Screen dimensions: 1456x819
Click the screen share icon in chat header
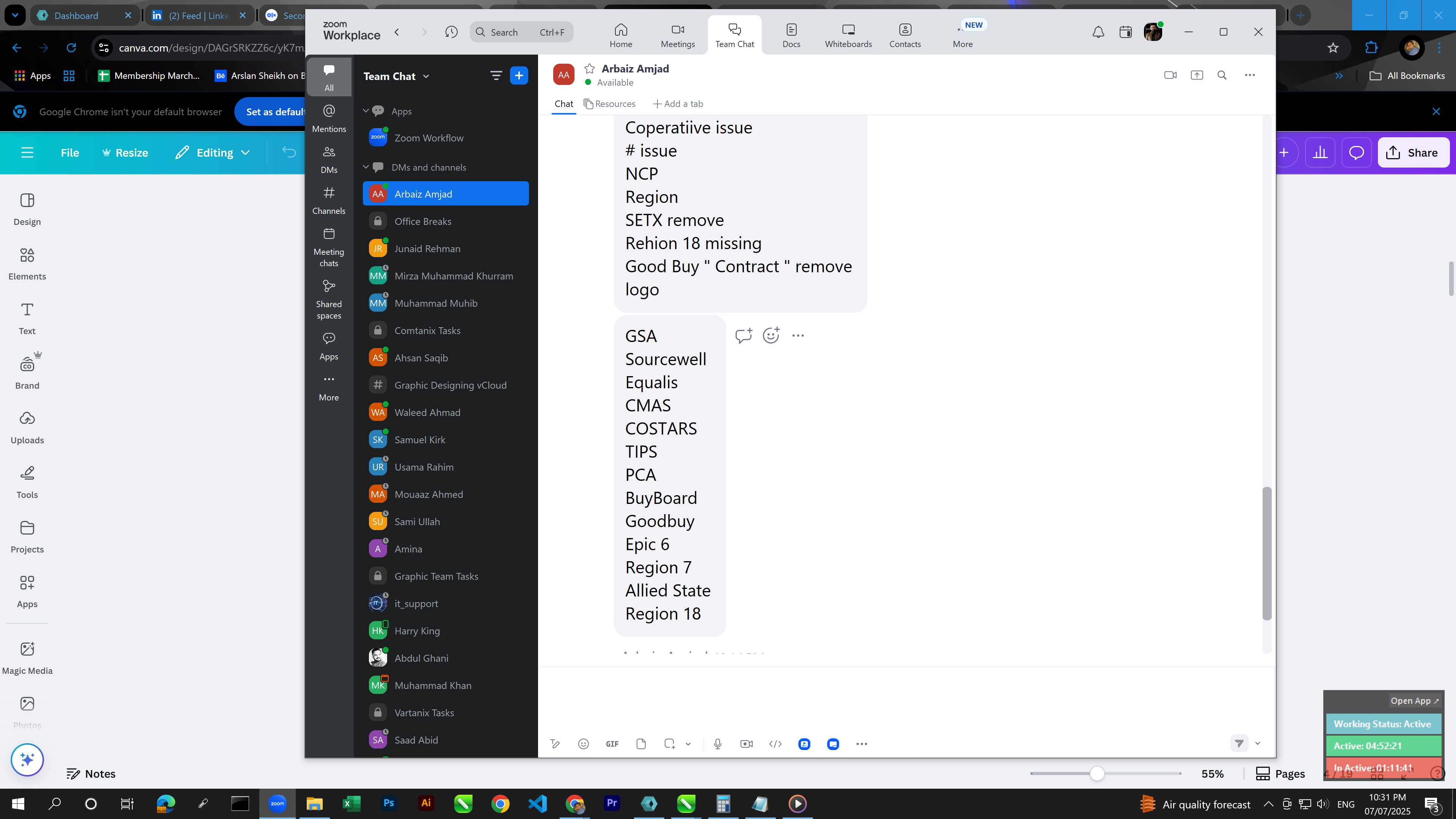pos(1197,75)
